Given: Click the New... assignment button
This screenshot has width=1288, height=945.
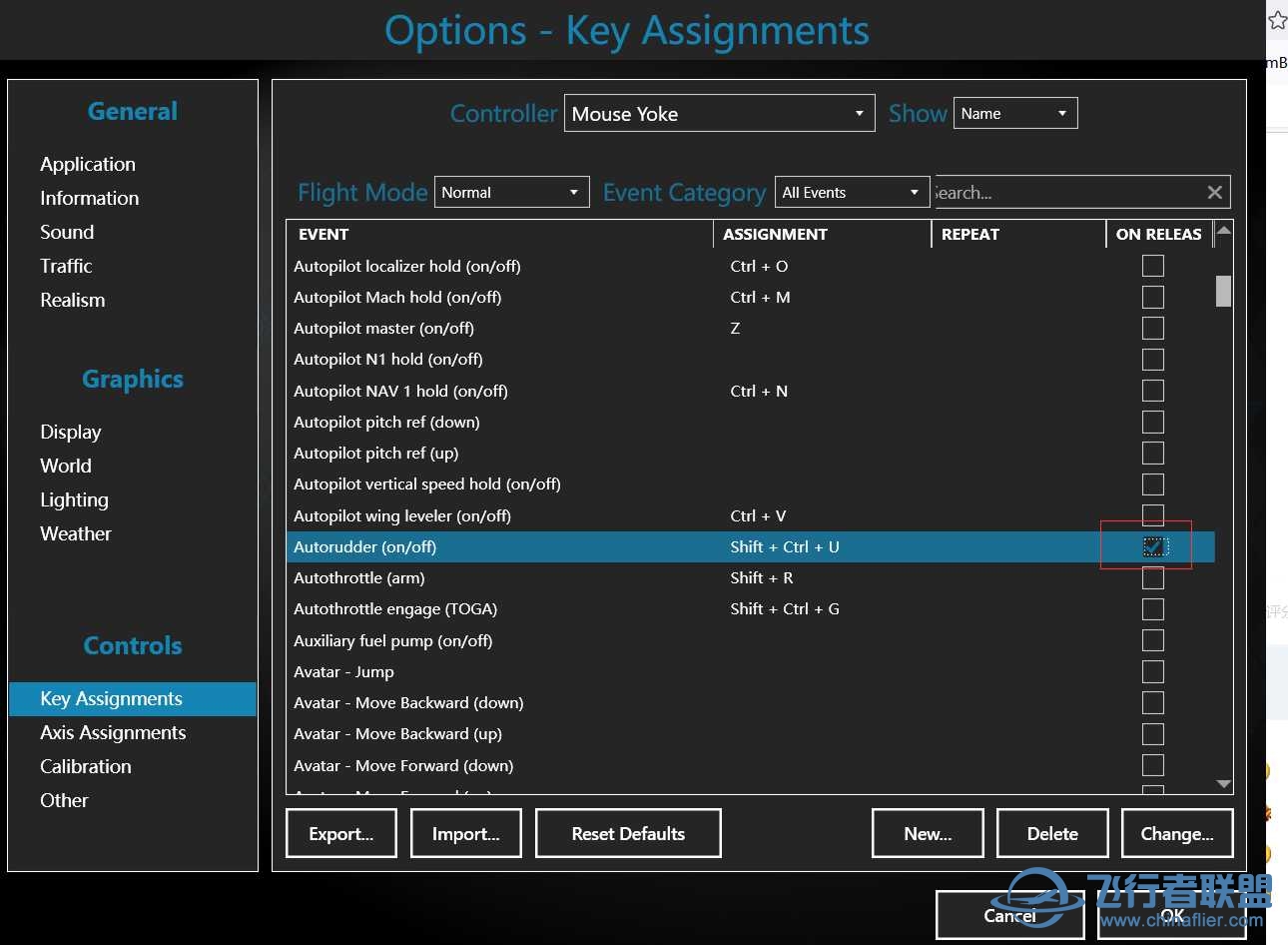Looking at the screenshot, I should click(928, 833).
